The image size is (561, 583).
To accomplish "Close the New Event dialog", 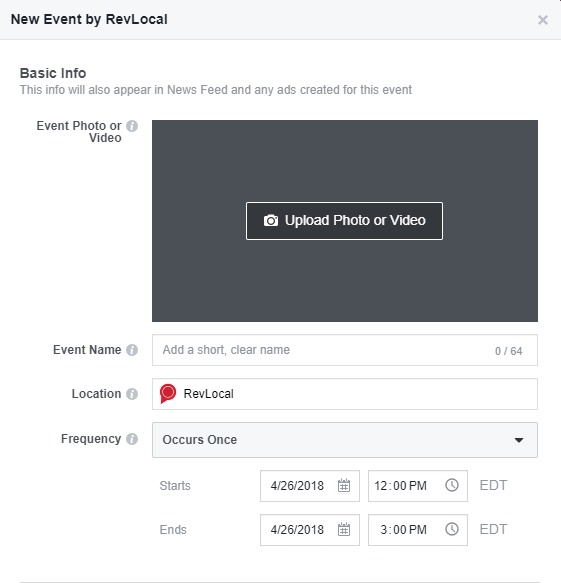I will tap(543, 20).
